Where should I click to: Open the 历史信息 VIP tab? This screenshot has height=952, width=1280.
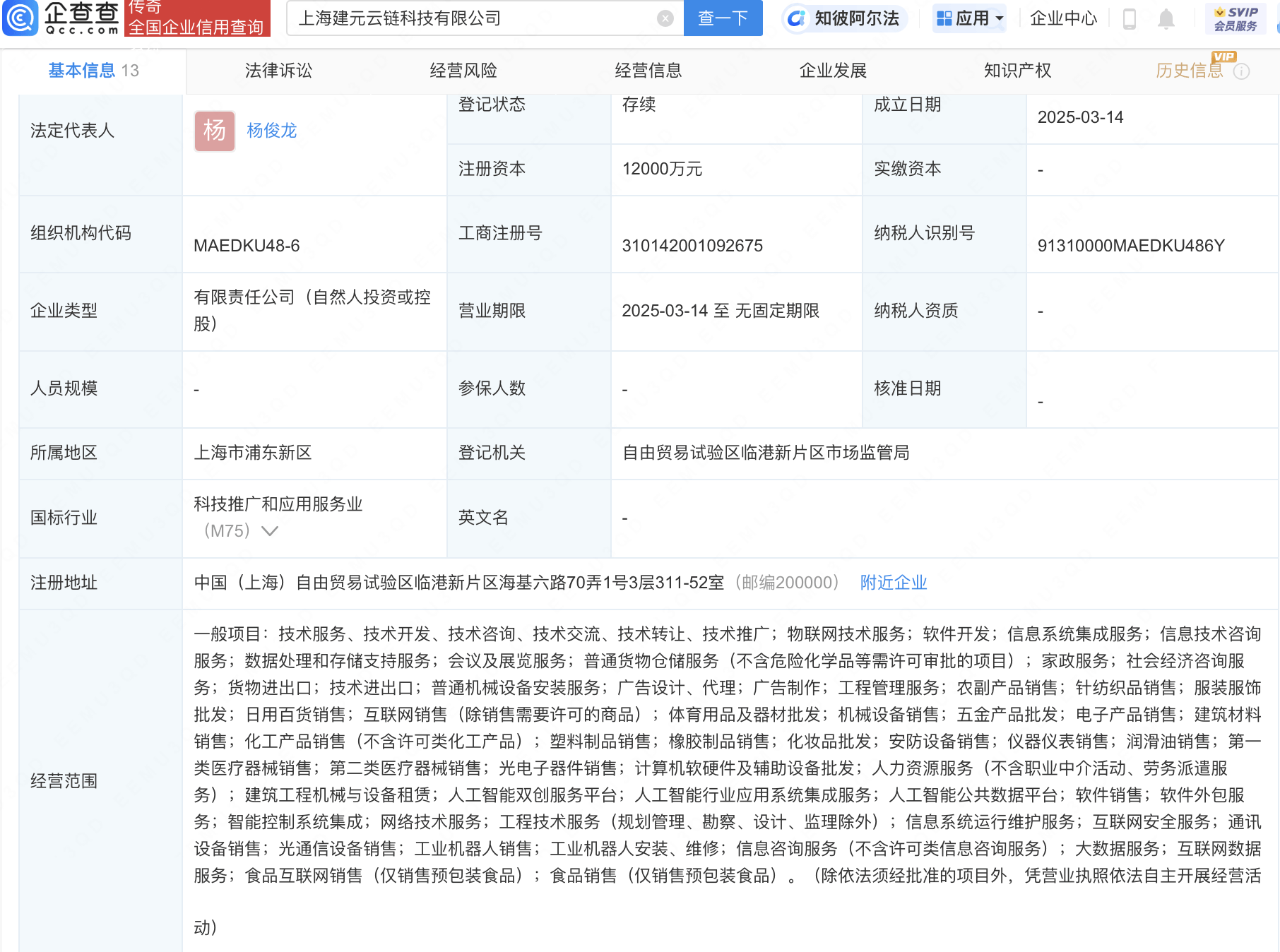click(x=1190, y=71)
